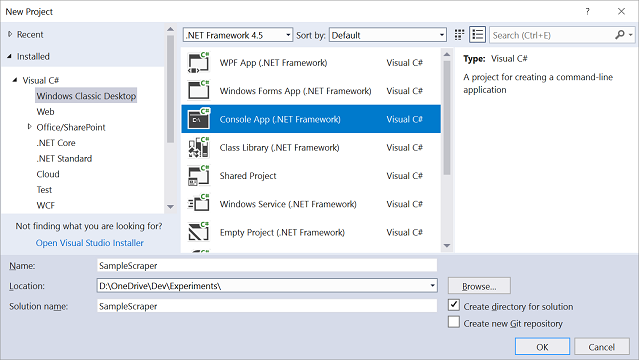This screenshot has height=360, width=639.
Task: Select the Empty Project template icon
Action: [198, 232]
